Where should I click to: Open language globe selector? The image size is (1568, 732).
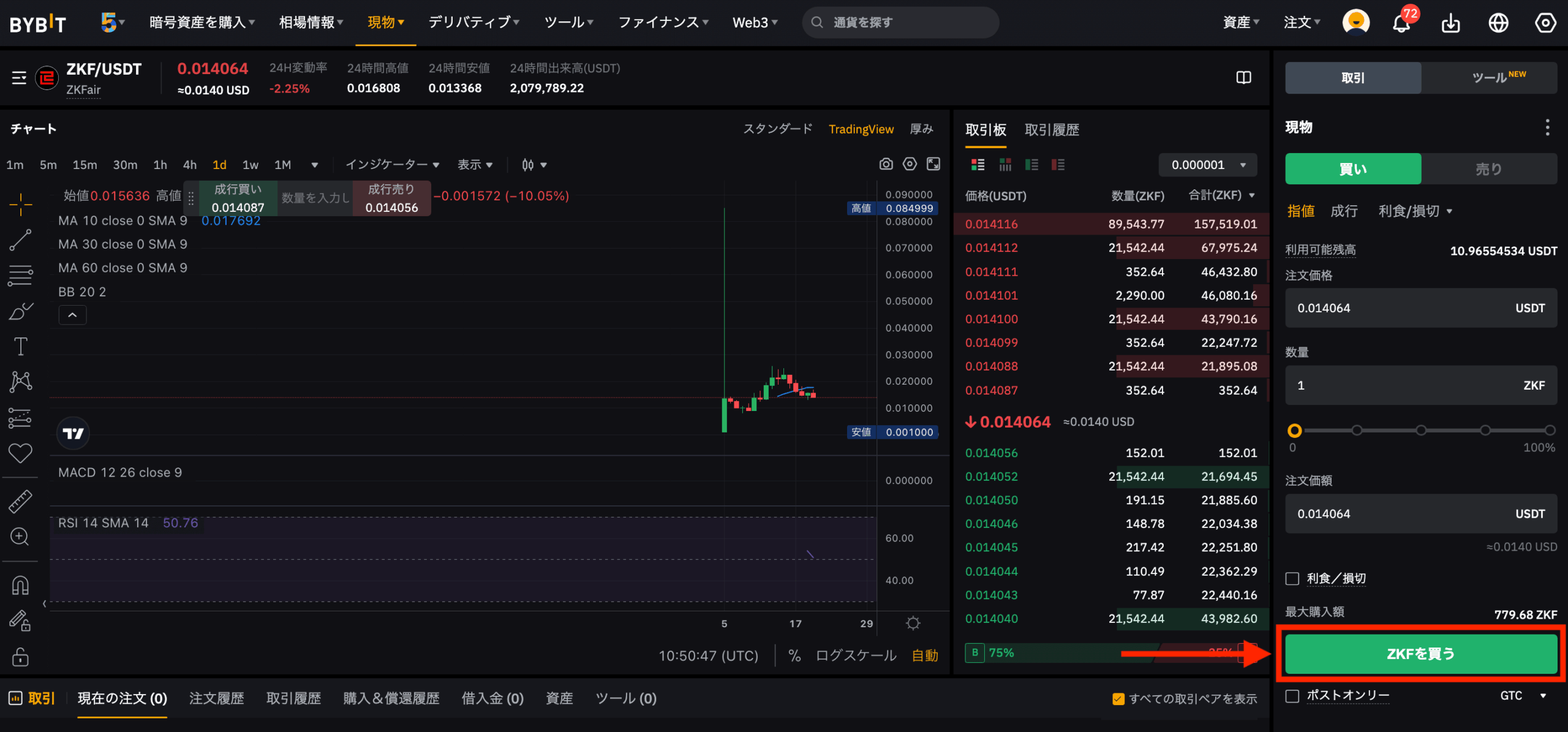point(1498,23)
